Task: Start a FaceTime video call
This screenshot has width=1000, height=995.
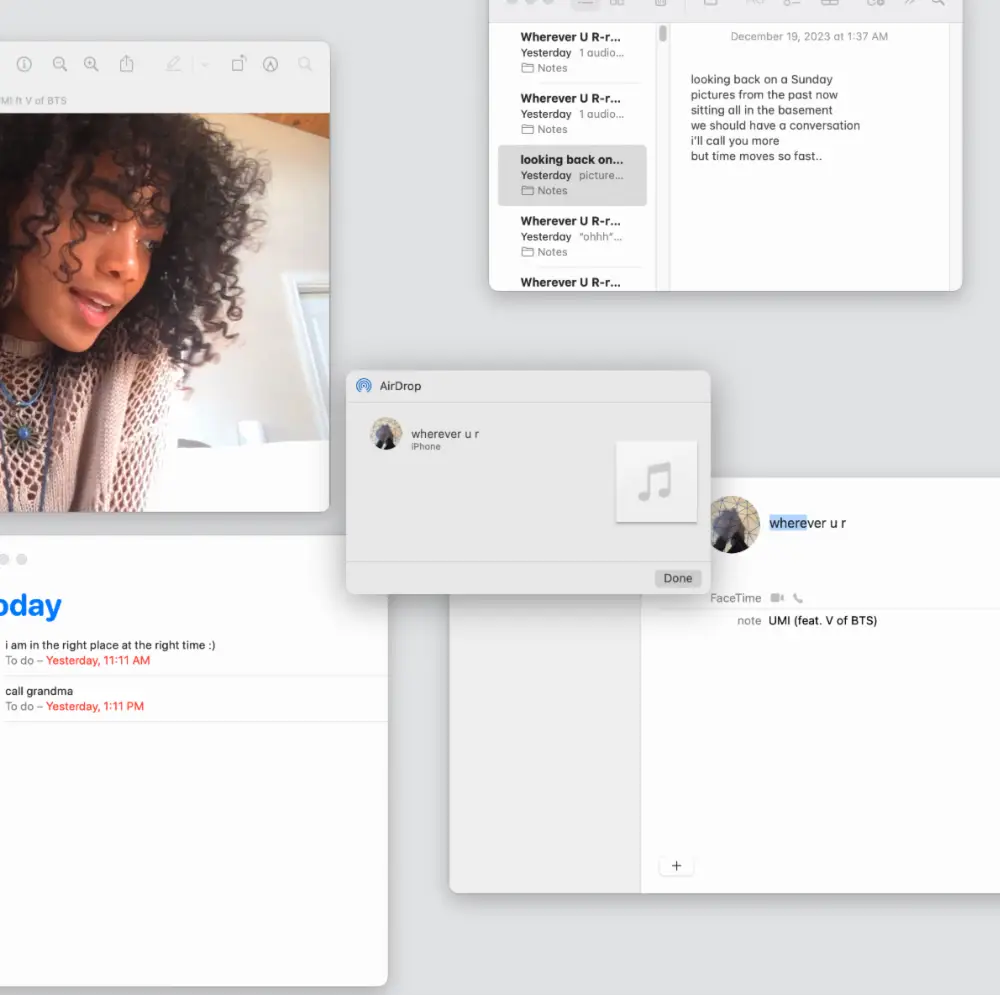Action: (x=777, y=598)
